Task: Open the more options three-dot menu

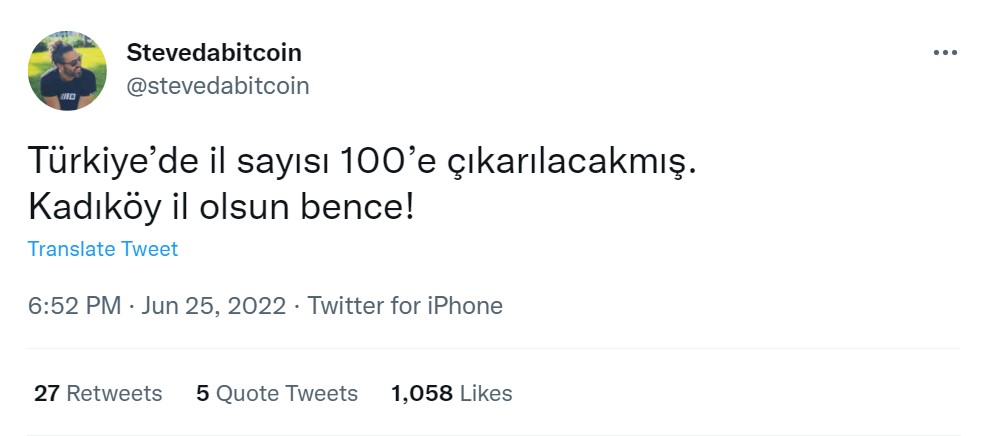Action: (x=944, y=53)
